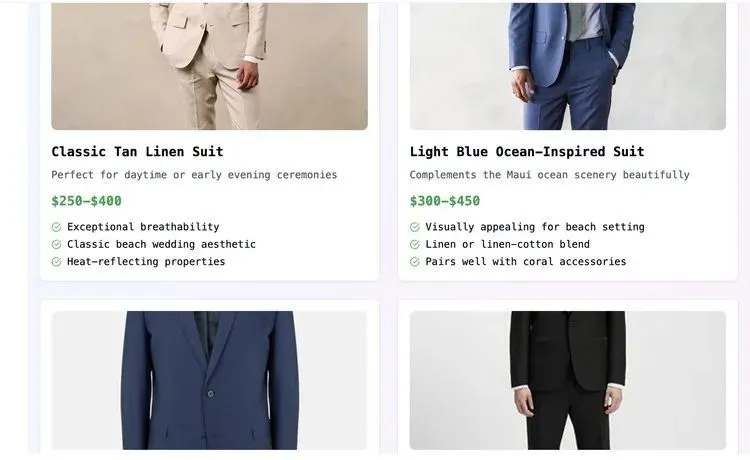
Task: Open the Classic Tan Linen Suit title
Action: (x=137, y=152)
